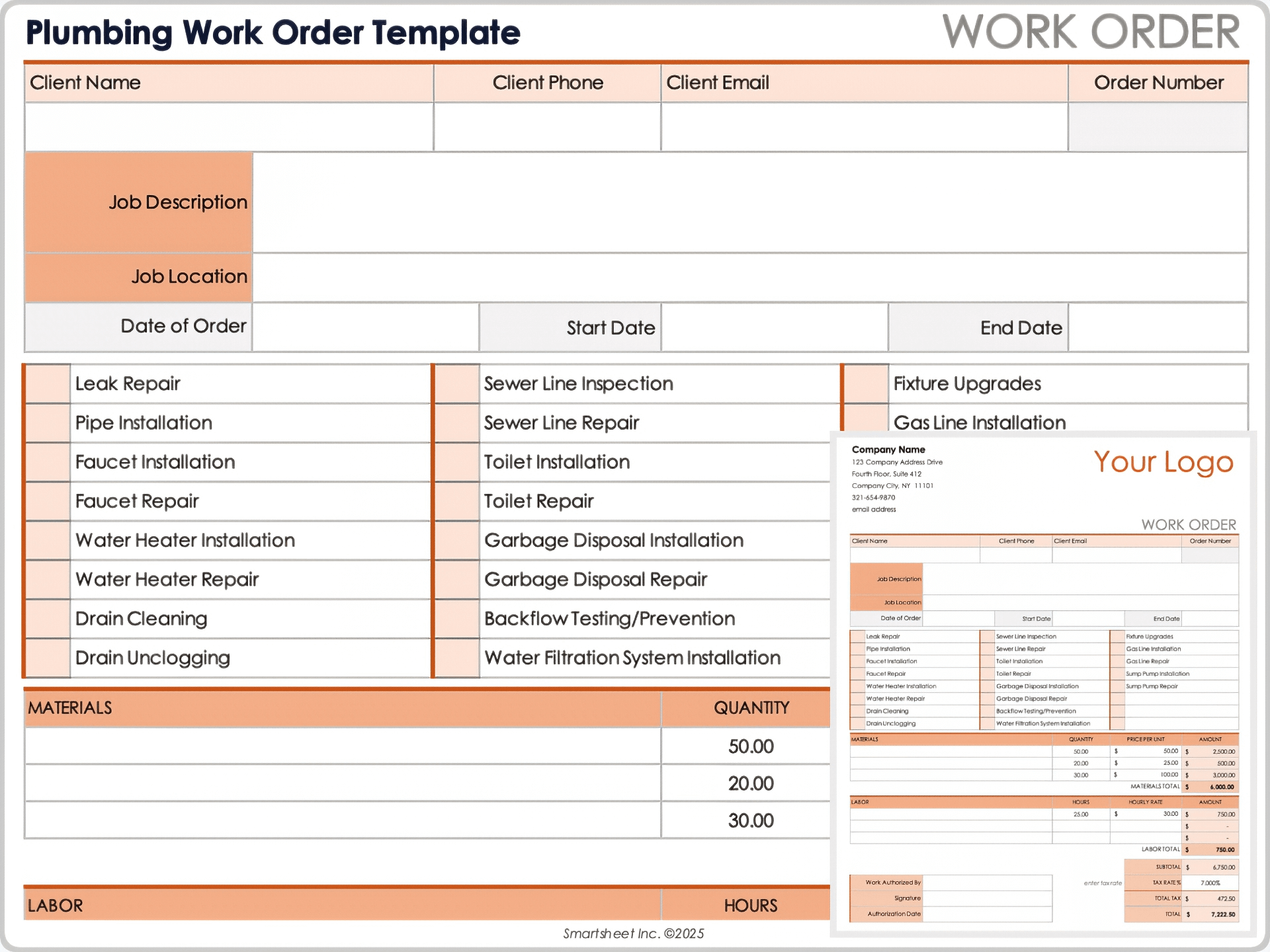Click the Gas Line Installation label
This screenshot has height=952, width=1270.
click(980, 422)
